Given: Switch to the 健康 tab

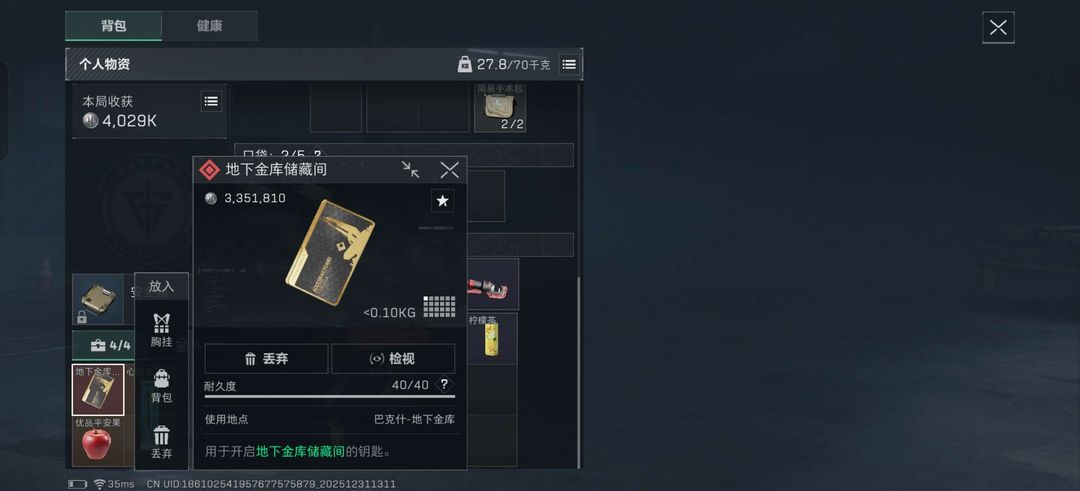Looking at the screenshot, I should pos(209,26).
